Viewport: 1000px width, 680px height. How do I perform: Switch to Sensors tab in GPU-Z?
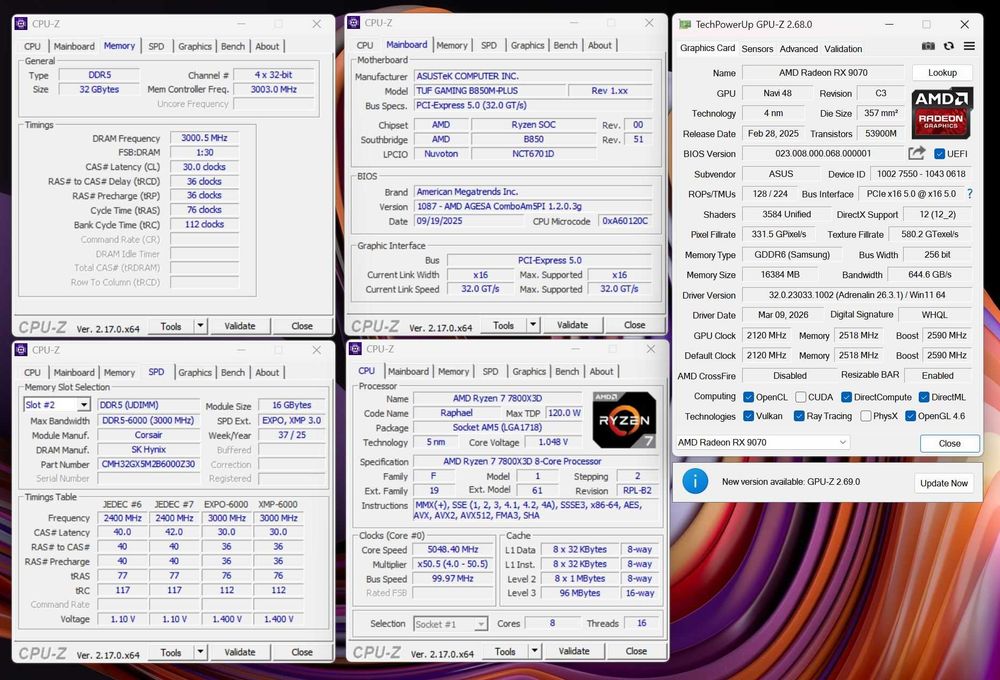pyautogui.click(x=757, y=48)
